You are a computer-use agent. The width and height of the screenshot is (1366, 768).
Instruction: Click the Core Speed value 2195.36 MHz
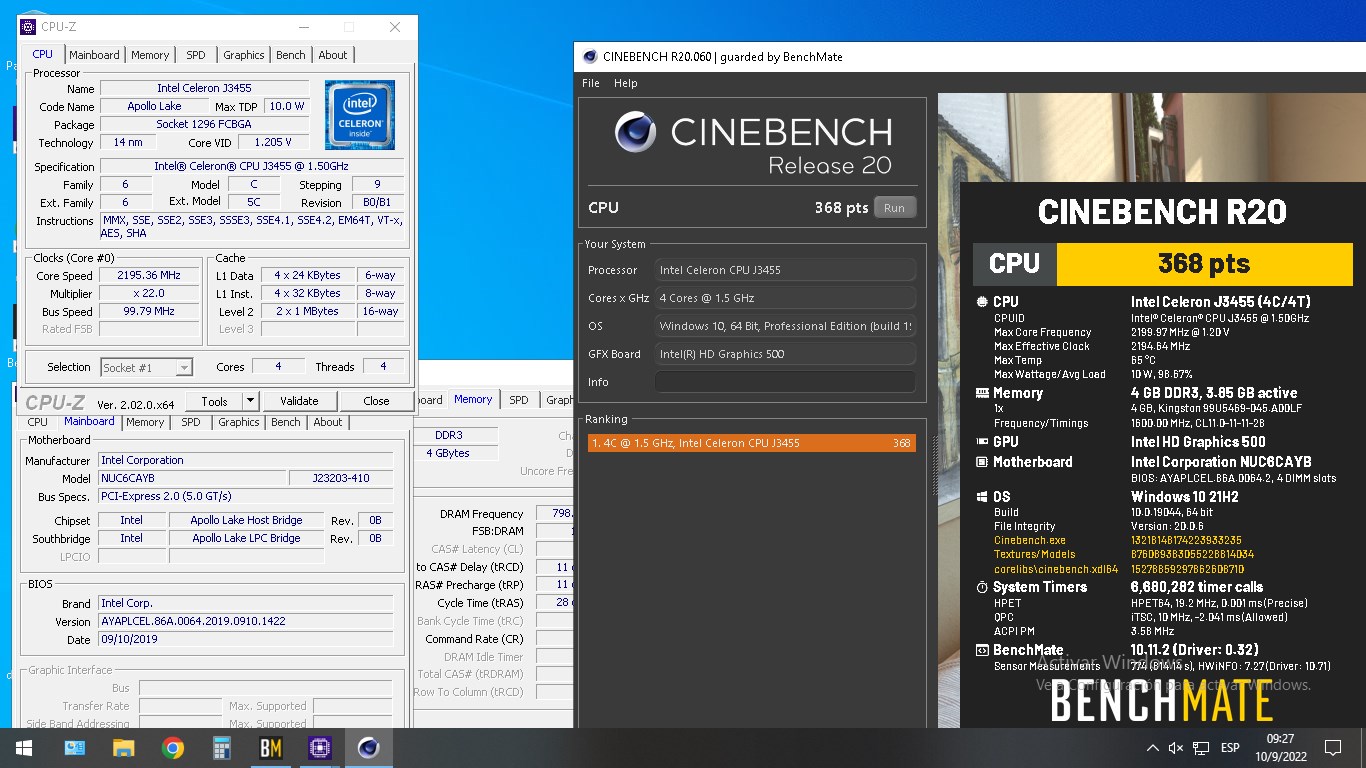click(x=151, y=276)
